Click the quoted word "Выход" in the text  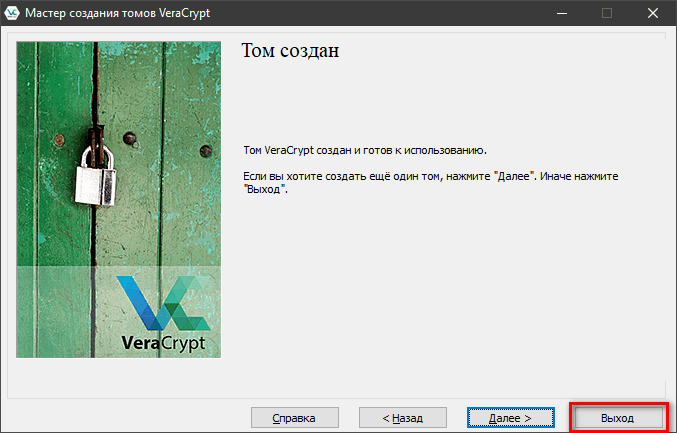pyautogui.click(x=264, y=189)
